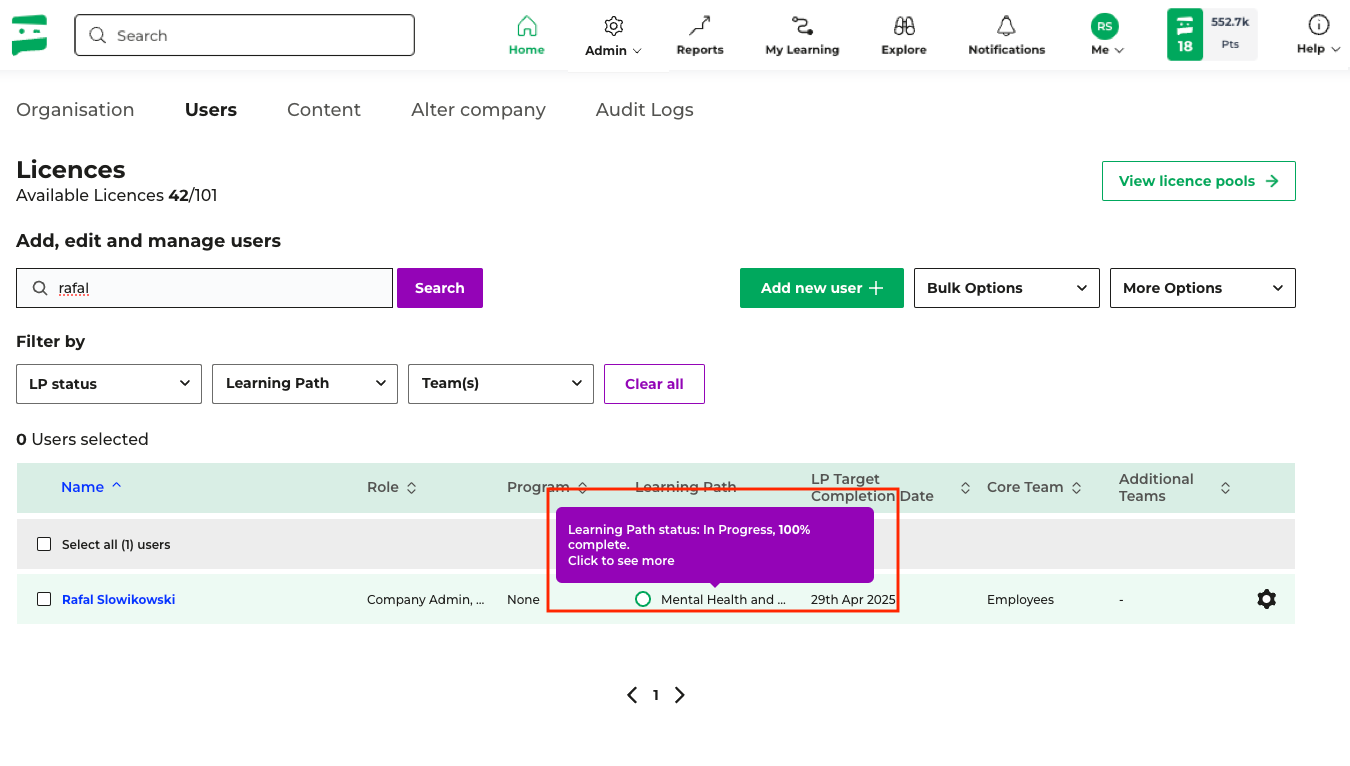1350x766 pixels.
Task: Go to next page of users
Action: pyautogui.click(x=680, y=695)
